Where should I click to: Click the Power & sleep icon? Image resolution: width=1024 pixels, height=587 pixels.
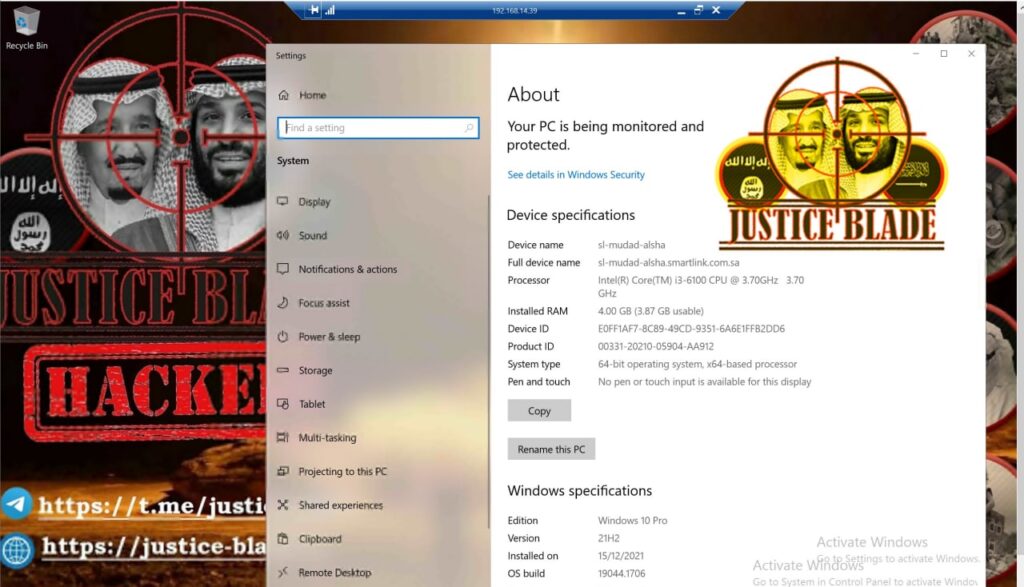[283, 336]
